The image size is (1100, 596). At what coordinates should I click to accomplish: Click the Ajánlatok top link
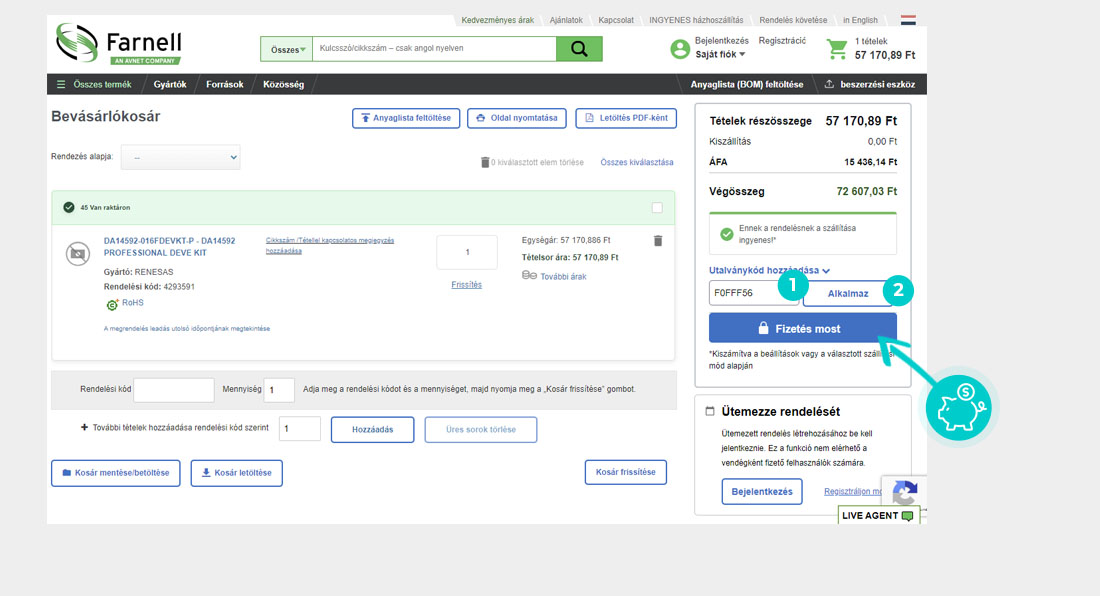(x=566, y=20)
